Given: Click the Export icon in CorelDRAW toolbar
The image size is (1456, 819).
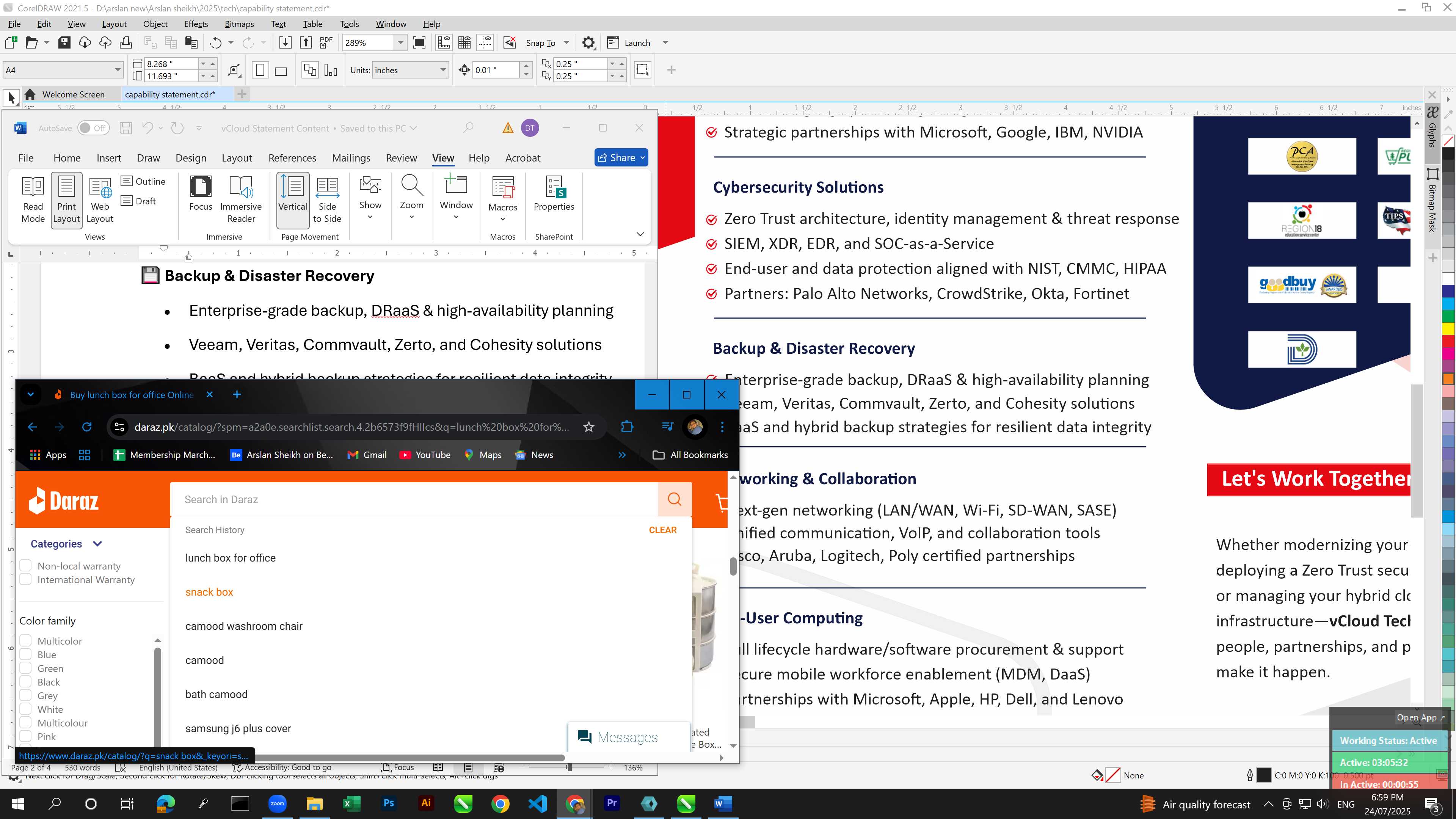Looking at the screenshot, I should click(306, 42).
